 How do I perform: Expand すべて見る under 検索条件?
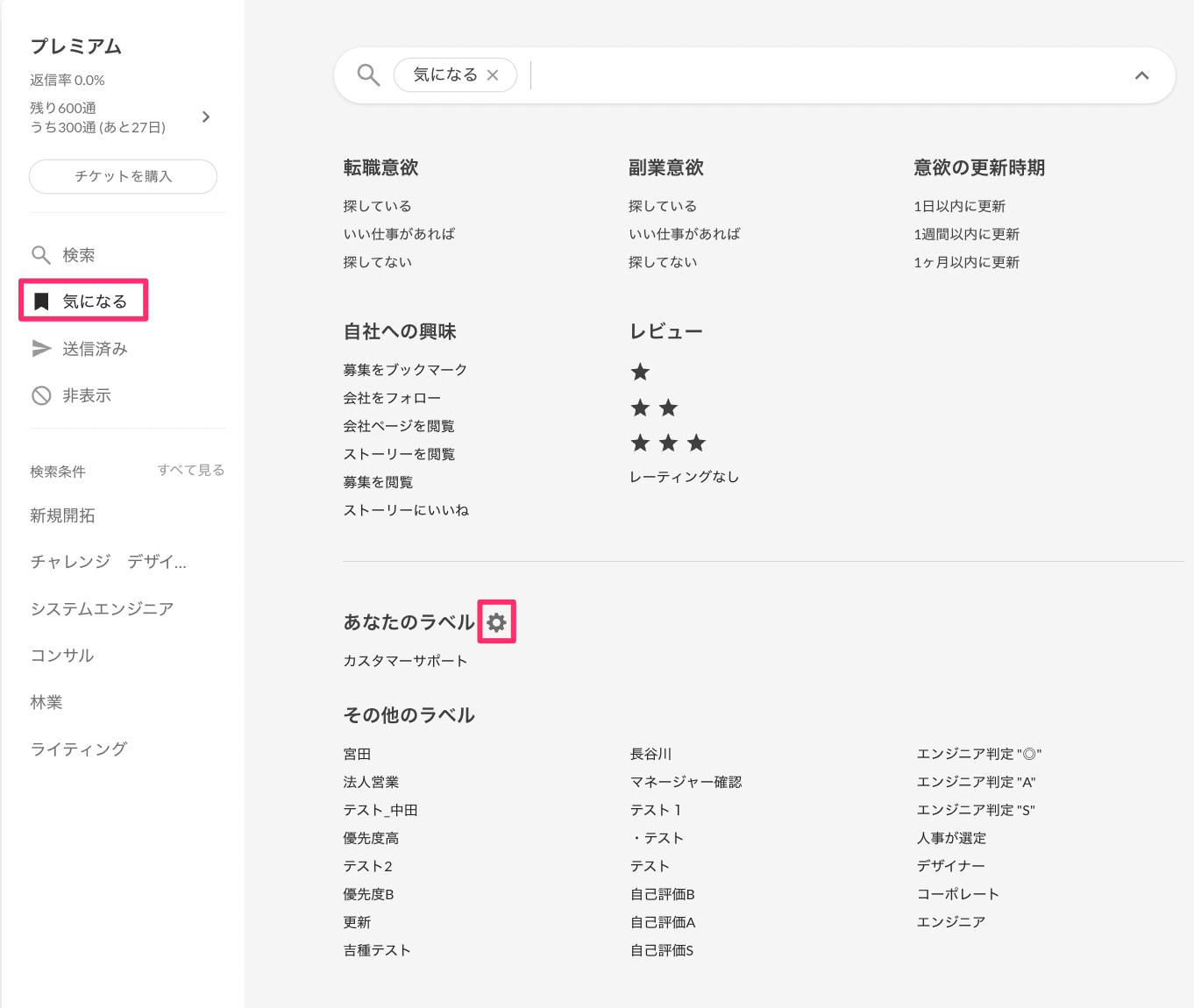[190, 470]
